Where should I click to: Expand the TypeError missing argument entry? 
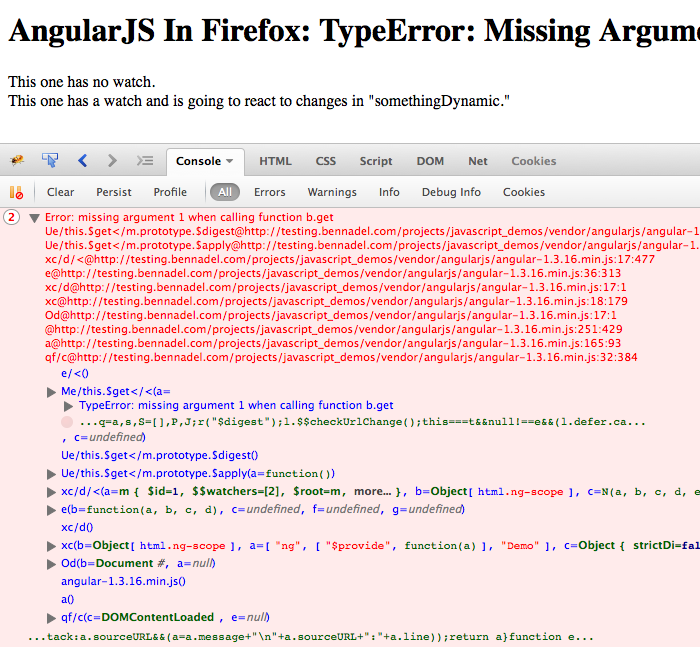pyautogui.click(x=68, y=406)
